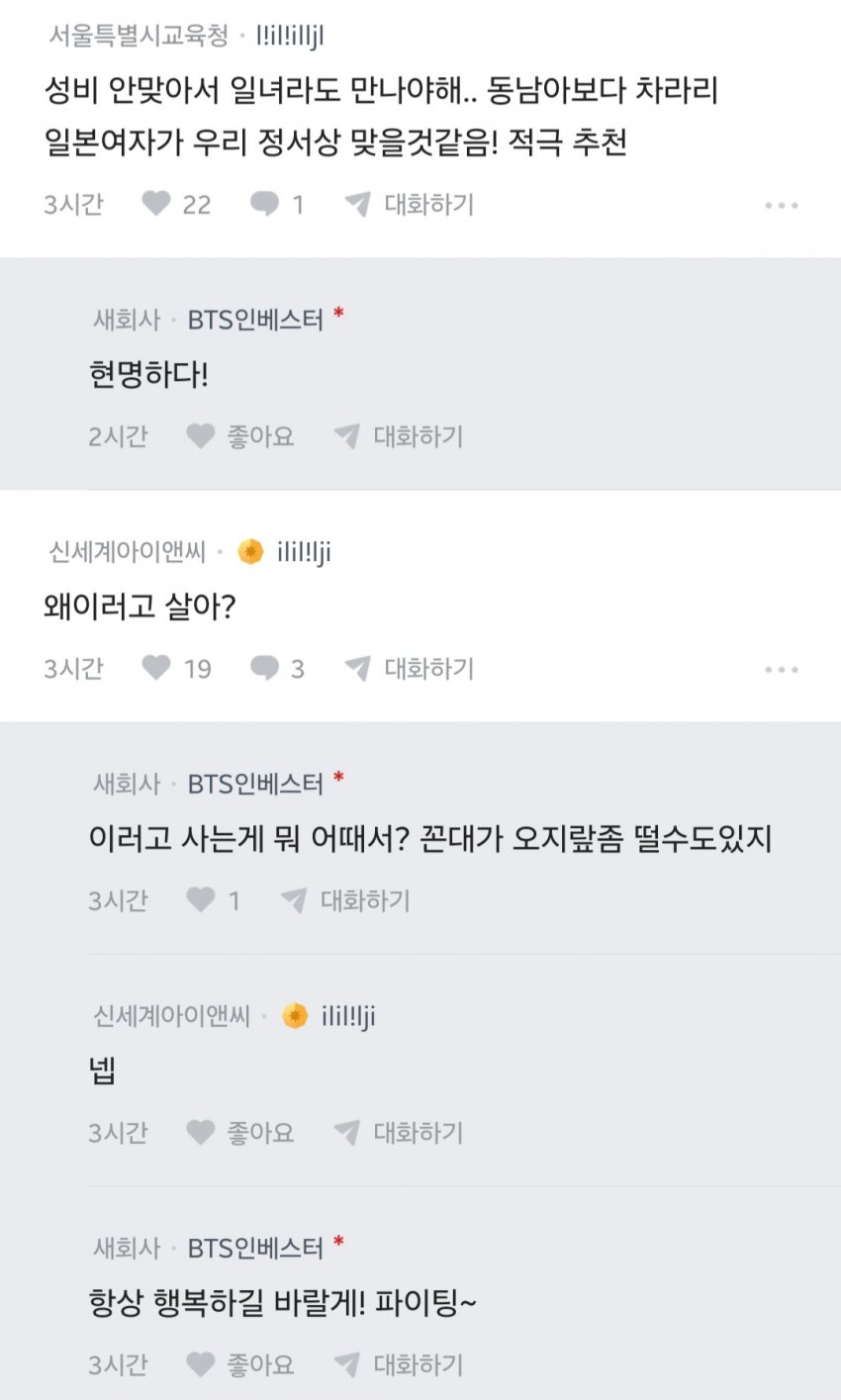The image size is (841, 1400).
Task: Open the three-dot menu on the top comment
Action: (x=781, y=206)
